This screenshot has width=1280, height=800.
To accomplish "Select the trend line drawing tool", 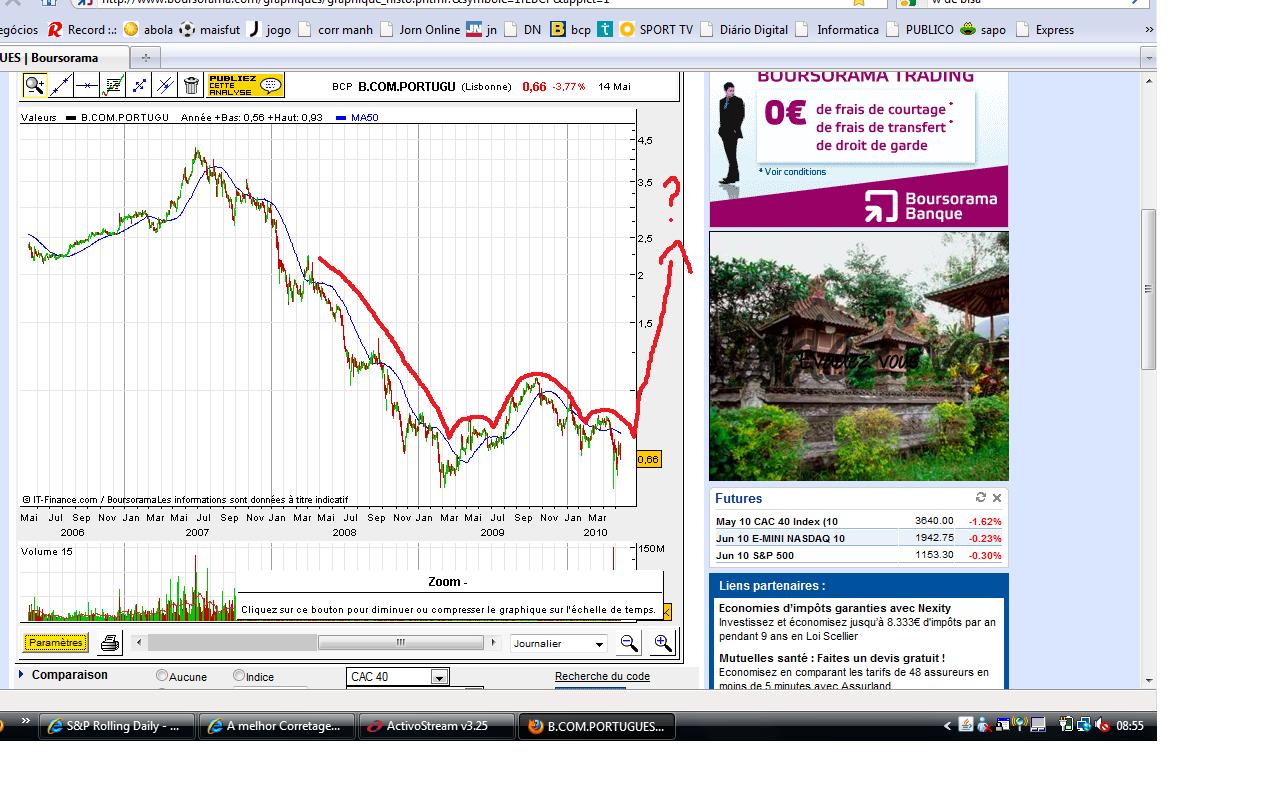I will [60, 85].
